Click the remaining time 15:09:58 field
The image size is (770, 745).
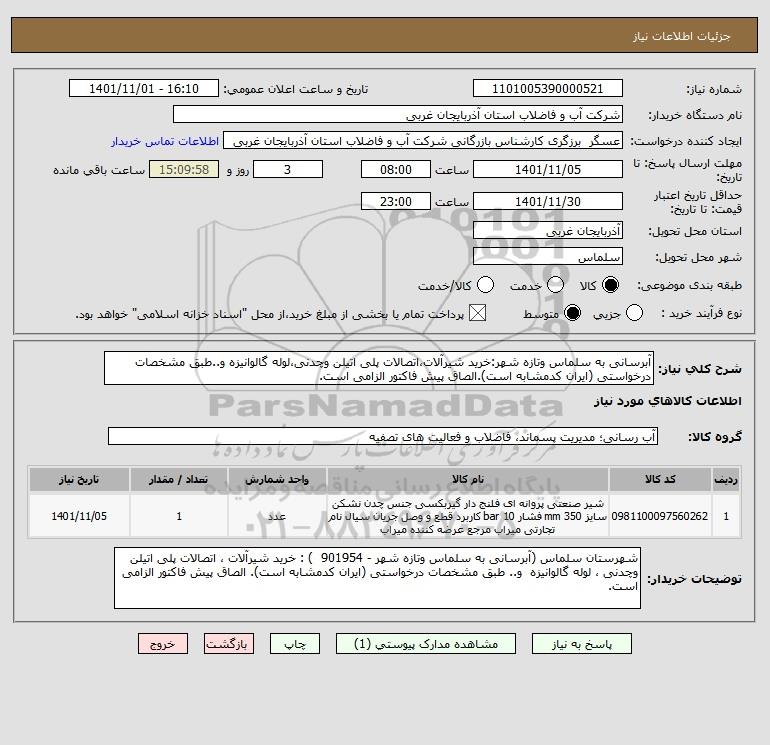184,169
